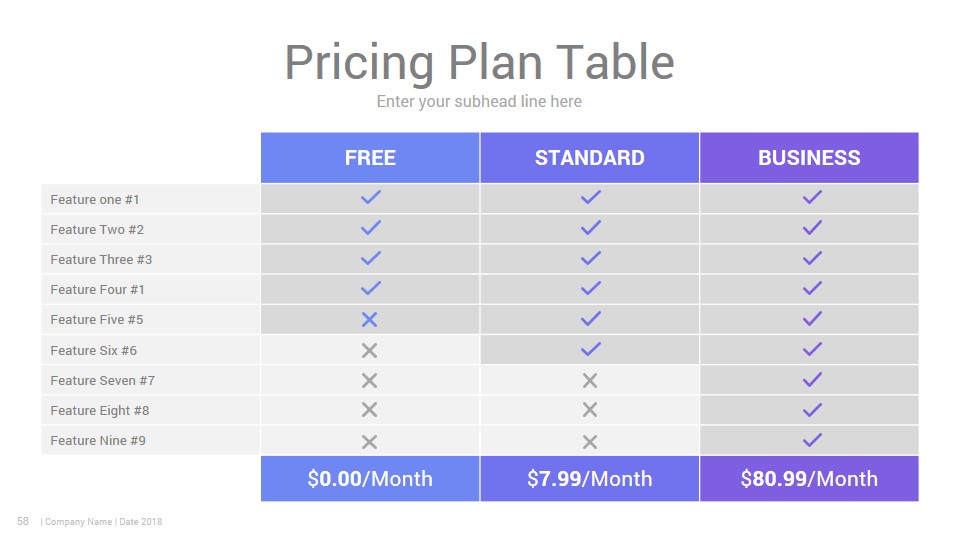Select the STANDARD X mark for Feature Seven
The width and height of the screenshot is (960, 540).
(590, 381)
